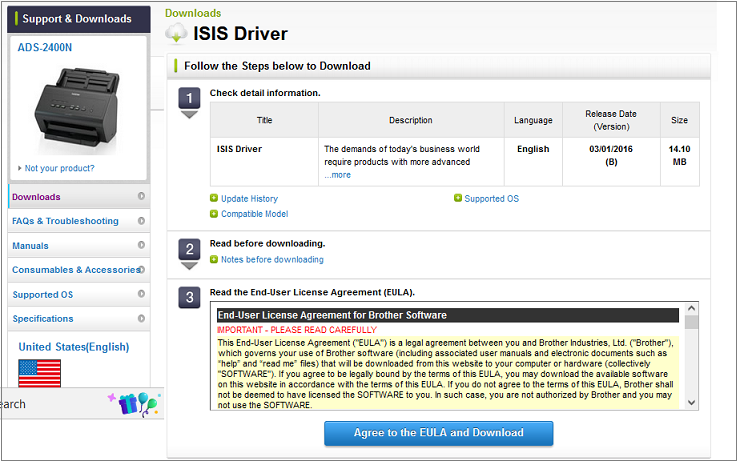
Task: Click the circle arrow icon on Specifications row
Action: pos(141,318)
